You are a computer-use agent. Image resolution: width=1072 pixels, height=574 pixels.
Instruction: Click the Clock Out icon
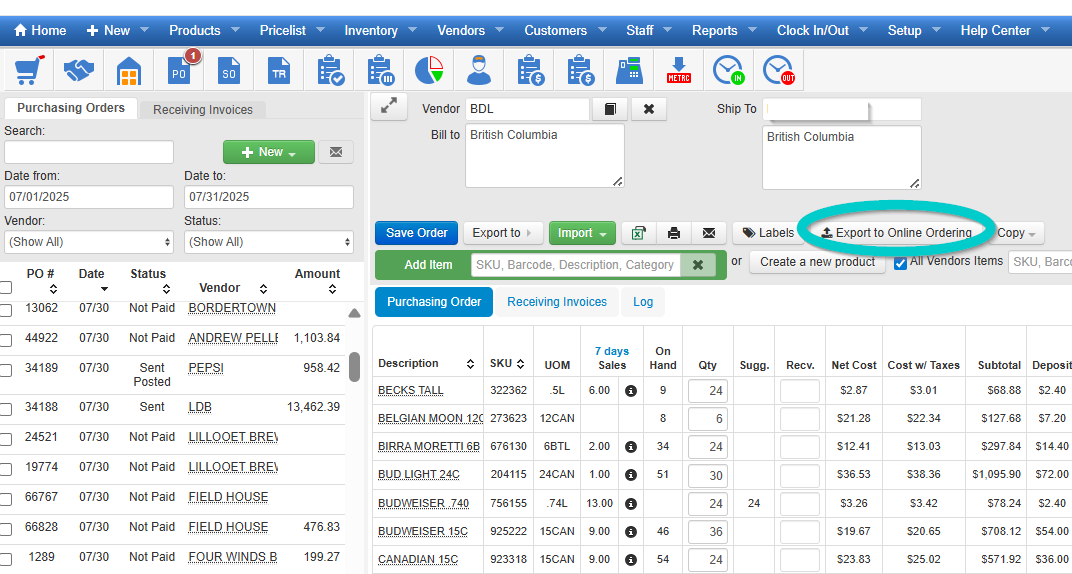pos(779,70)
